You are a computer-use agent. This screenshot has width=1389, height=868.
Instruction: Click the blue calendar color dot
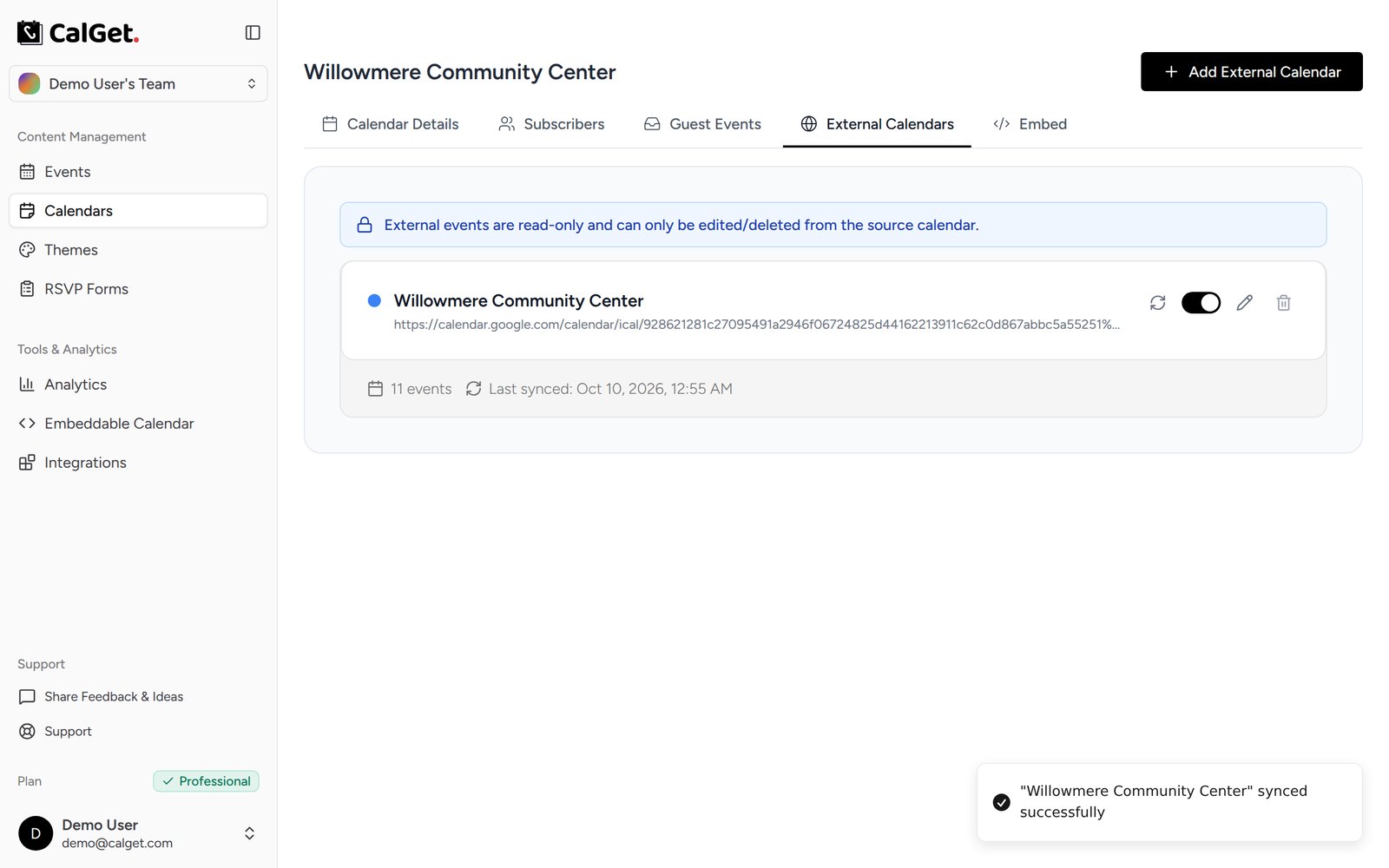point(374,300)
